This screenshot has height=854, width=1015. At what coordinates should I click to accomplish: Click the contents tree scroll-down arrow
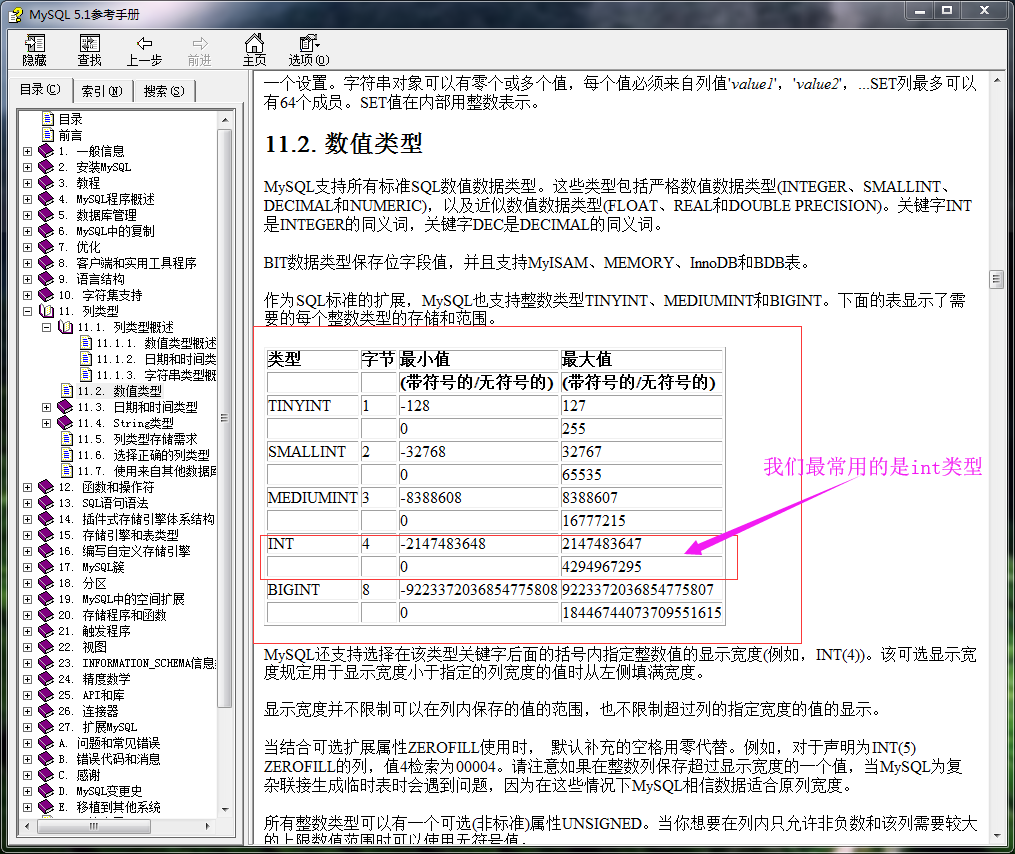(x=225, y=809)
